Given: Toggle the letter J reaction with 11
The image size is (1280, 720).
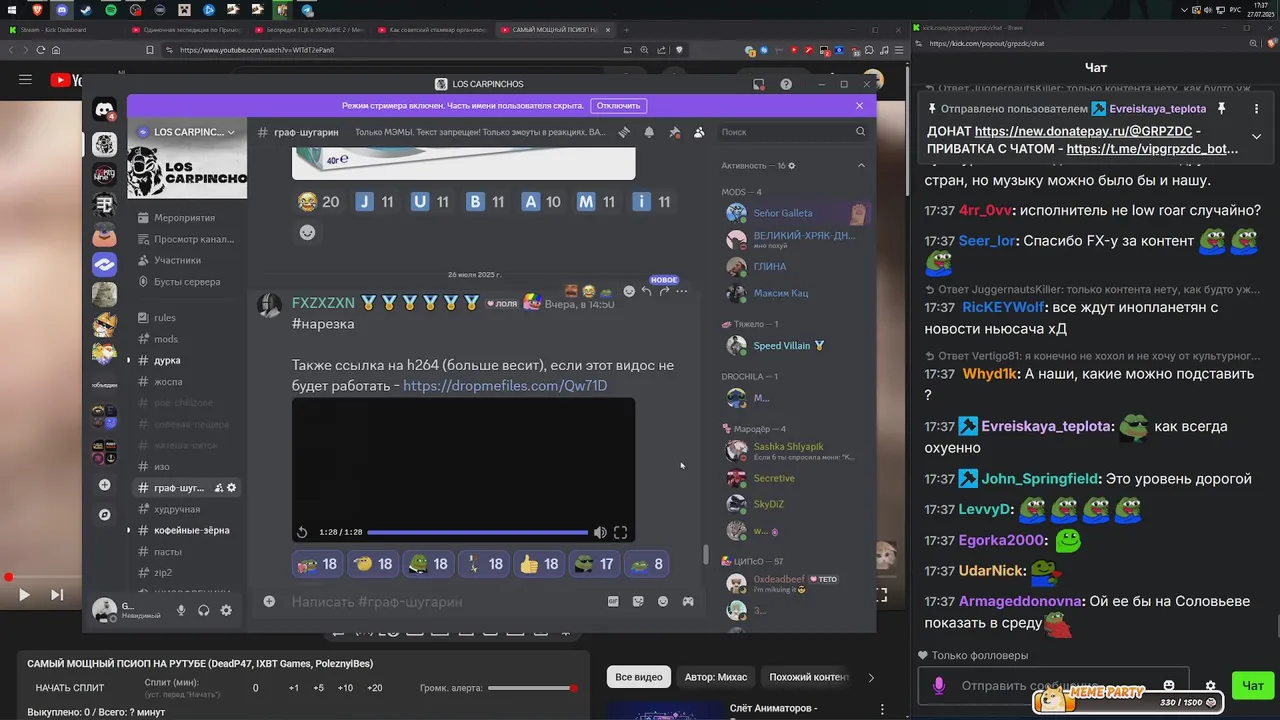Looking at the screenshot, I should coord(375,202).
